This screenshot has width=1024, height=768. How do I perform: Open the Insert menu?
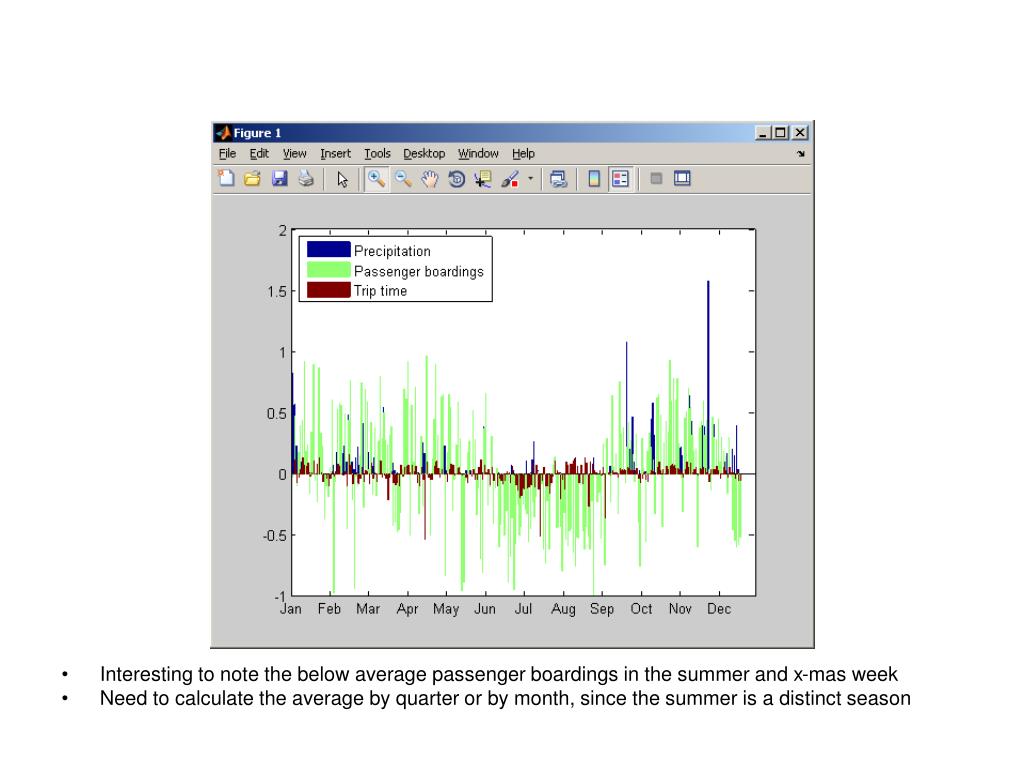335,153
